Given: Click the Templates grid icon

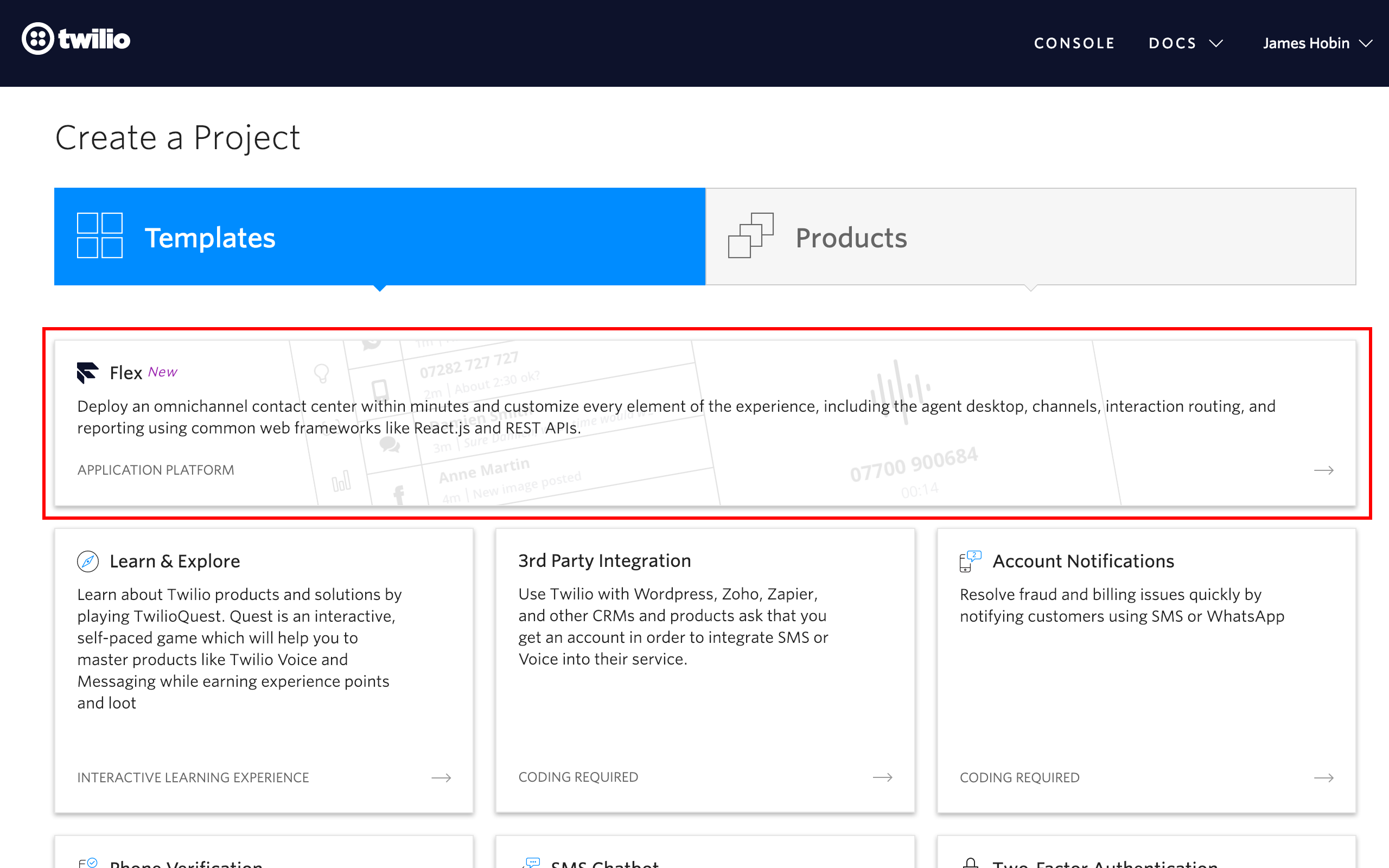Looking at the screenshot, I should [99, 235].
